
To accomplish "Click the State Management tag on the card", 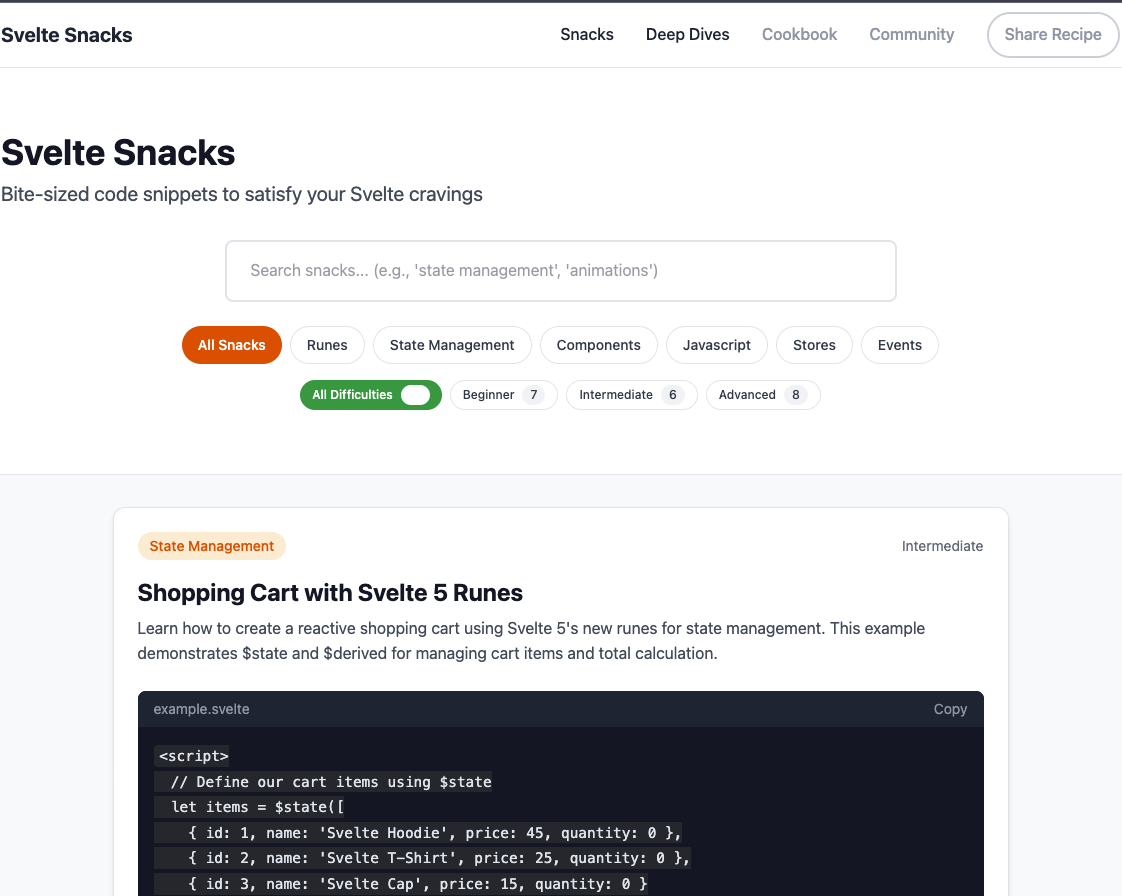I will pyautogui.click(x=211, y=546).
